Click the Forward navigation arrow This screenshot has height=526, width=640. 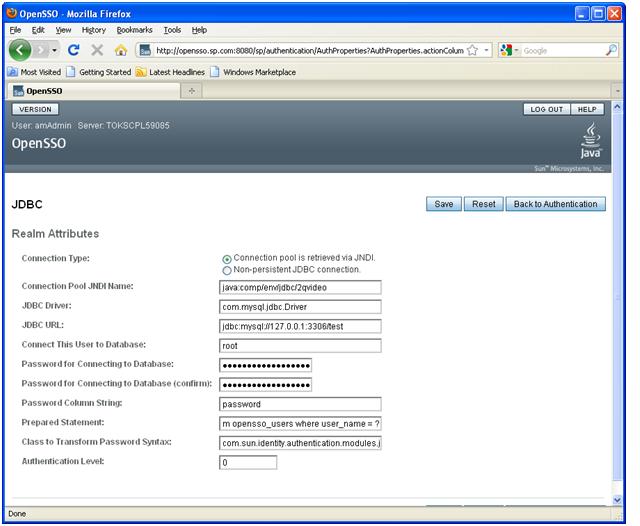coord(41,50)
